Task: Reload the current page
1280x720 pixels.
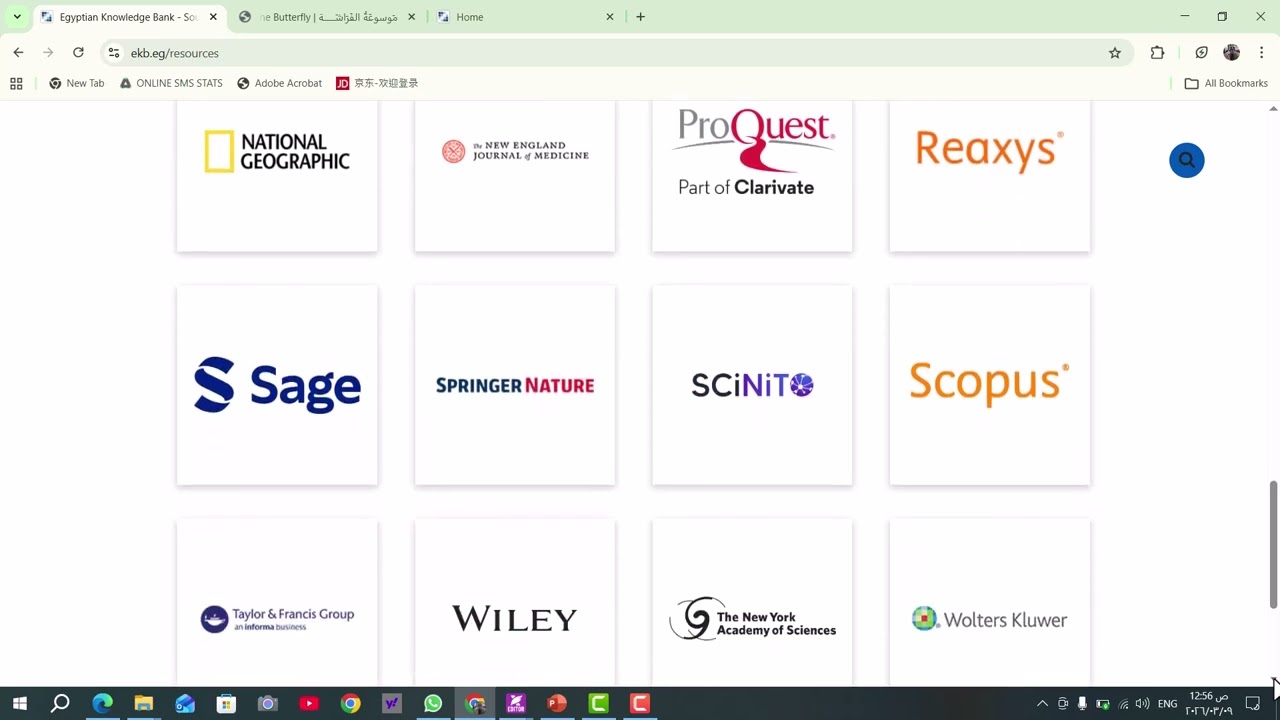Action: [x=78, y=53]
